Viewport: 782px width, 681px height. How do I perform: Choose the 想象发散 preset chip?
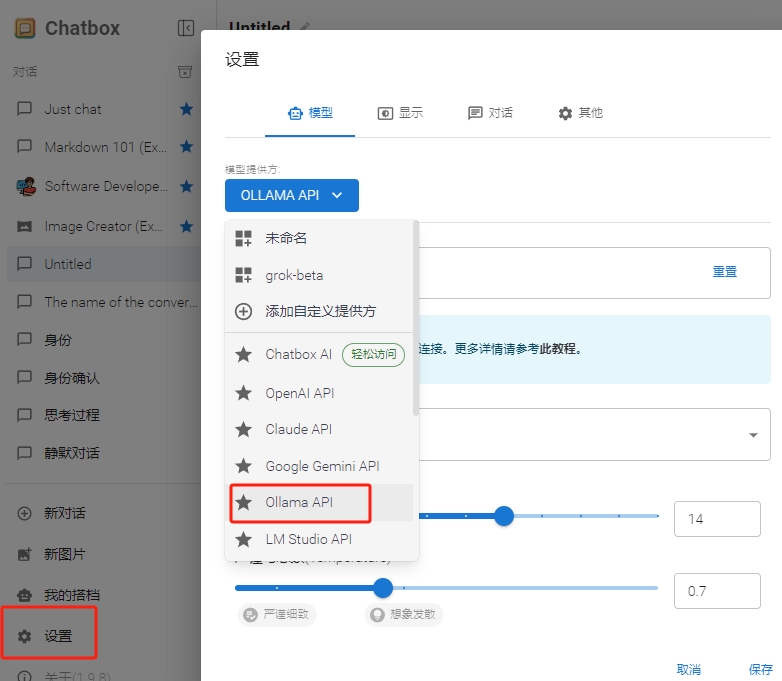[404, 614]
